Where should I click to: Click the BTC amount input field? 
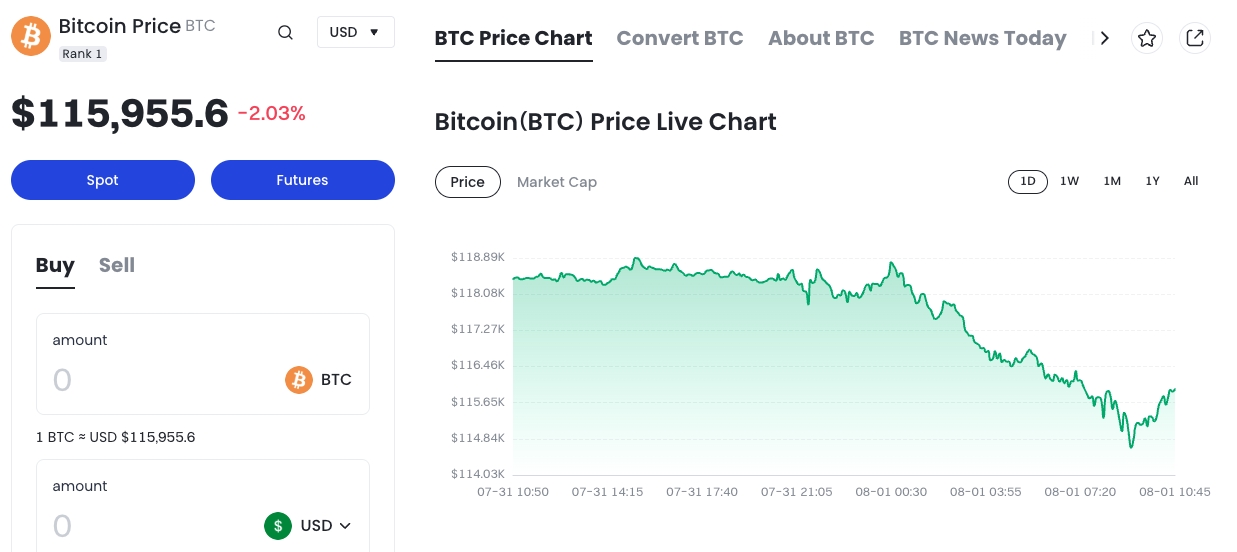pos(160,380)
